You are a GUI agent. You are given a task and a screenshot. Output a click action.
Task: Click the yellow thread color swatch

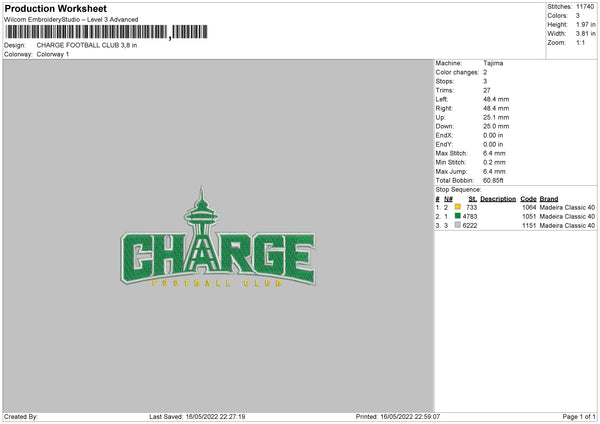457,207
